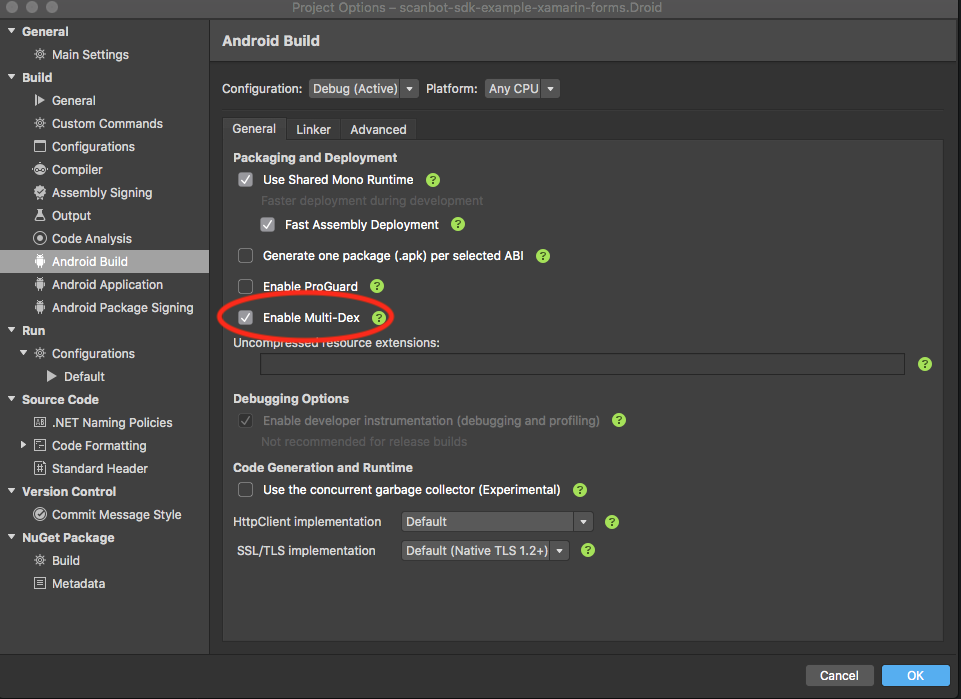The width and height of the screenshot is (961, 699).
Task: Open the Code Analysis section
Action: click(91, 238)
